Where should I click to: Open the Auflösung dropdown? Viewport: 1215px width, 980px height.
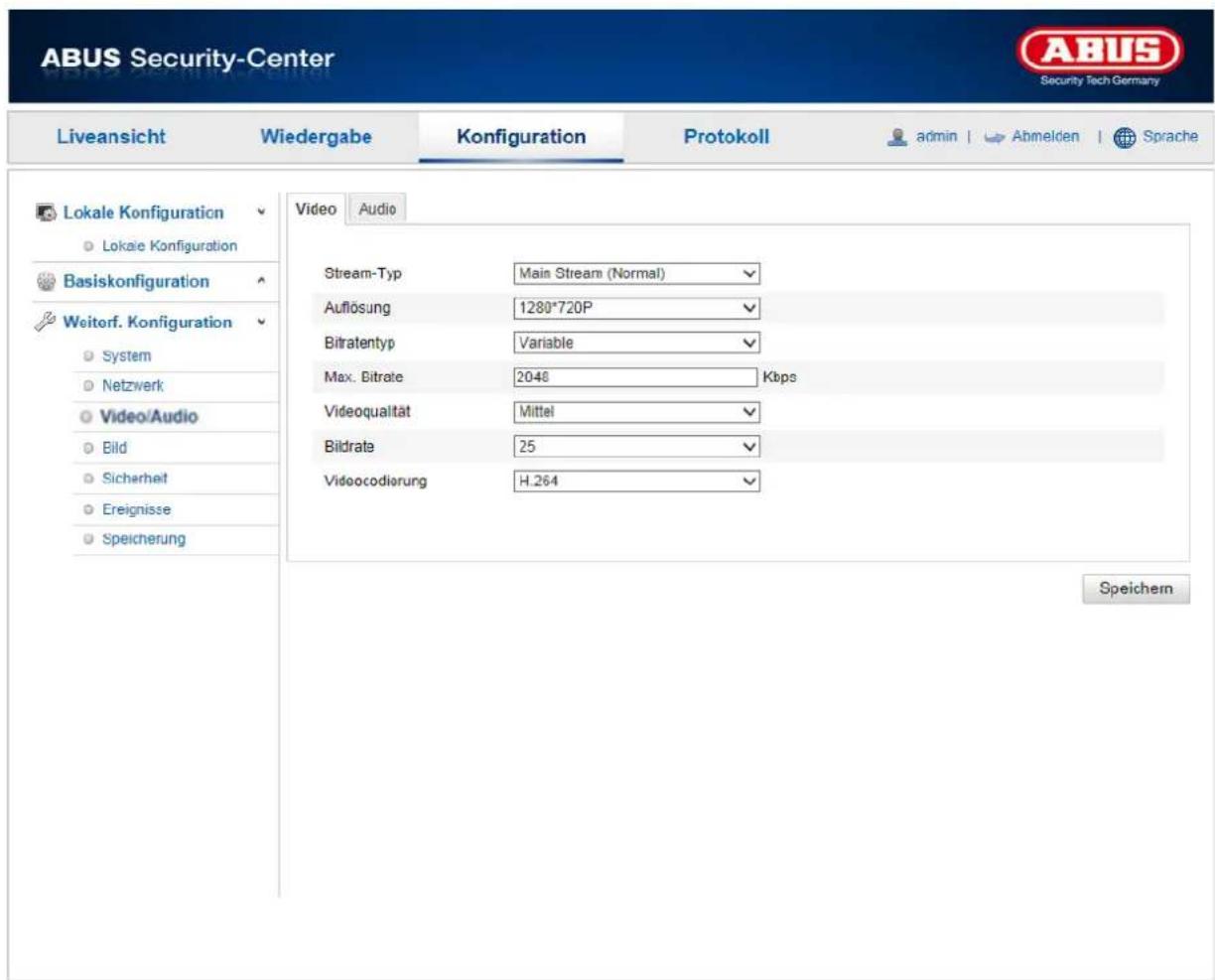[x=636, y=308]
